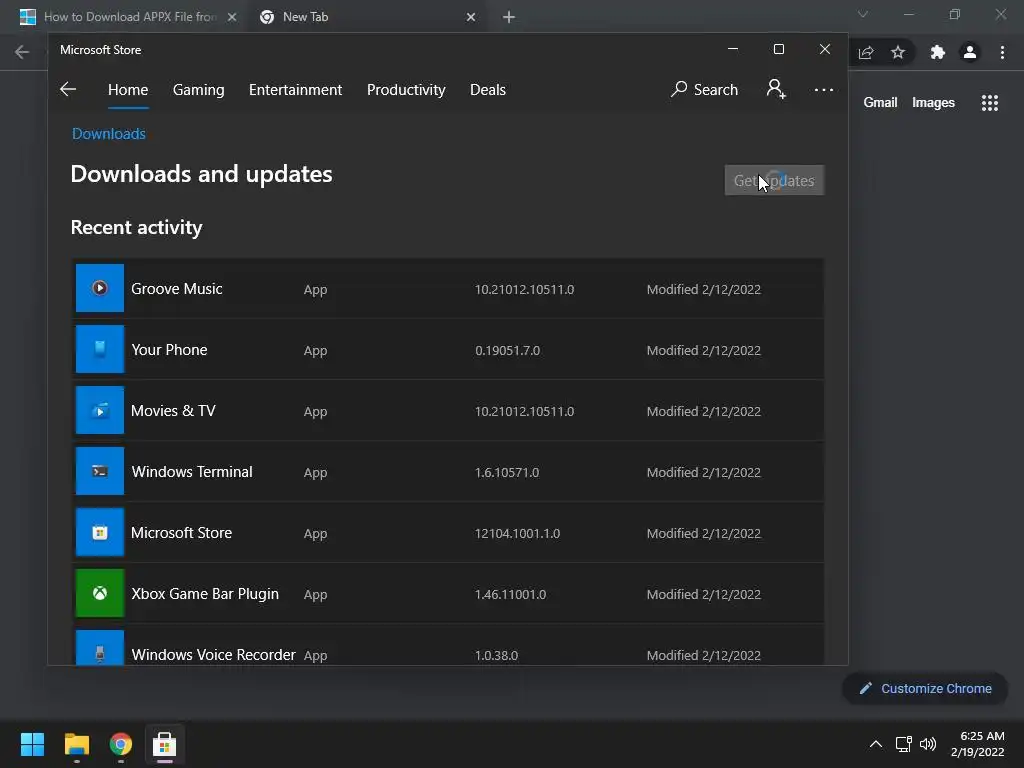The height and width of the screenshot is (768, 1024).
Task: Open volume tray icon
Action: pos(927,744)
